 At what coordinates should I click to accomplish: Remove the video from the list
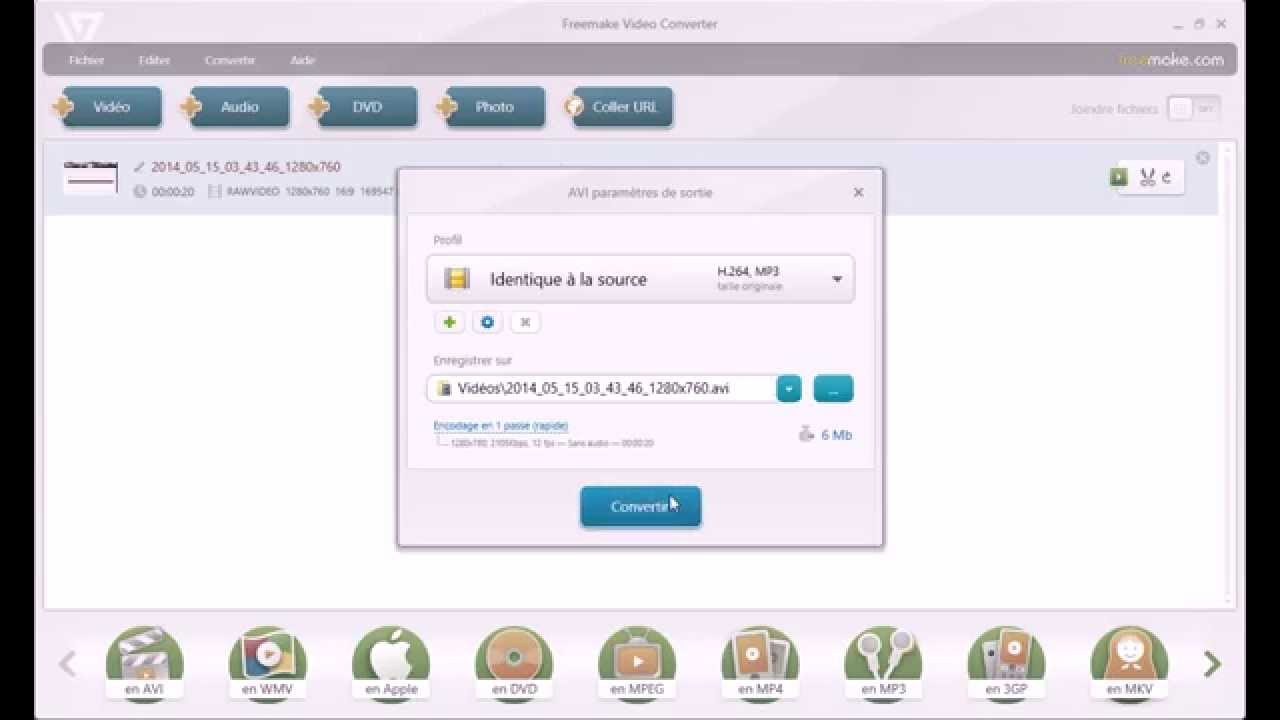[1203, 158]
